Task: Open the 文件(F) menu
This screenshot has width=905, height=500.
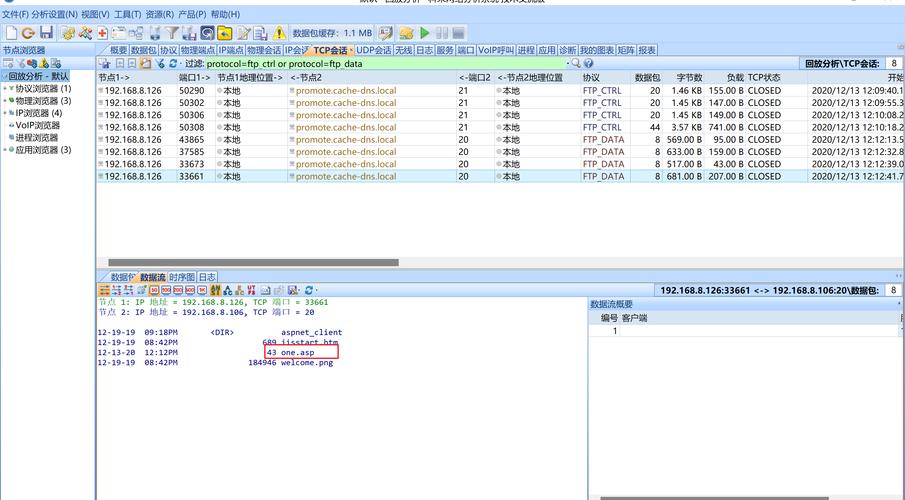Action: [x=15, y=14]
